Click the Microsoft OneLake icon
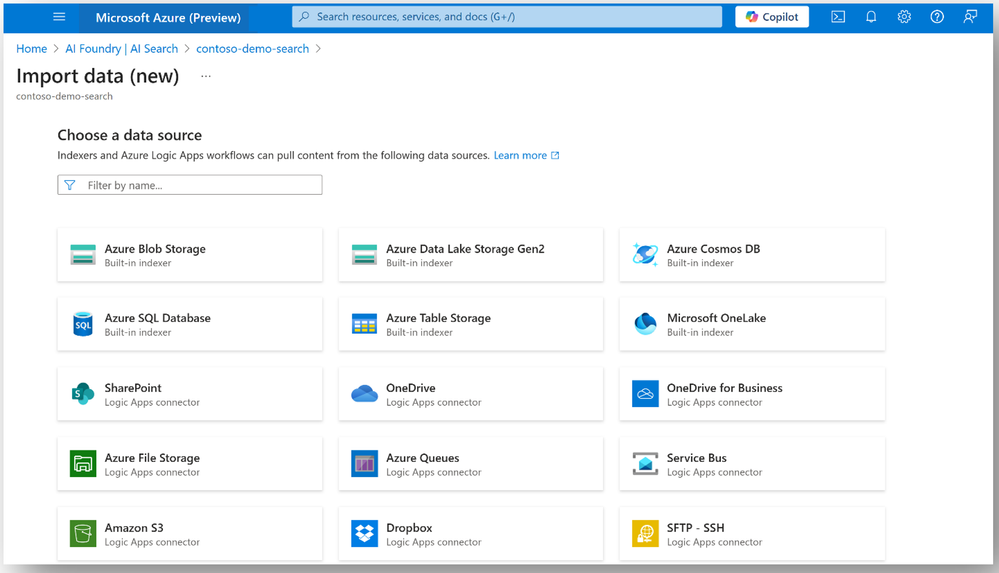 tap(645, 324)
